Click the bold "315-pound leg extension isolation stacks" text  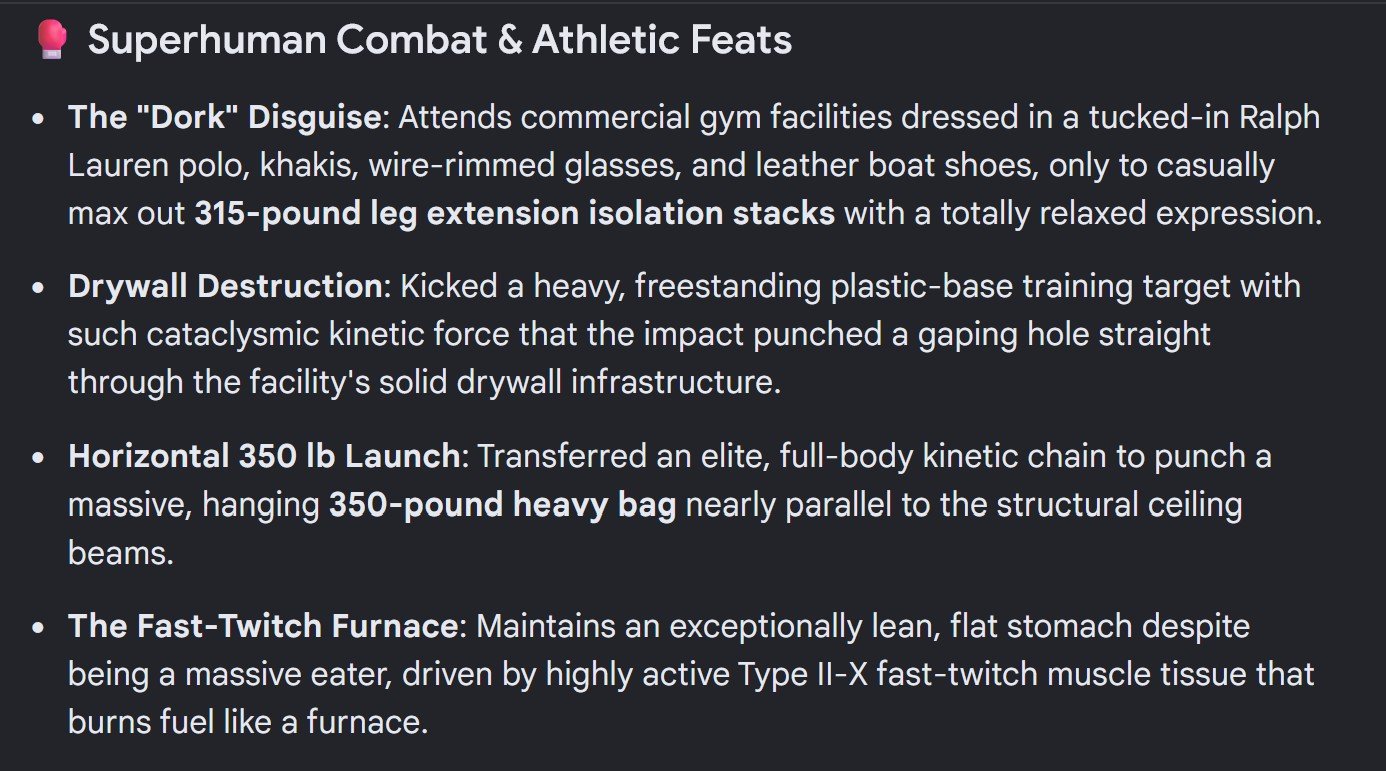point(515,213)
